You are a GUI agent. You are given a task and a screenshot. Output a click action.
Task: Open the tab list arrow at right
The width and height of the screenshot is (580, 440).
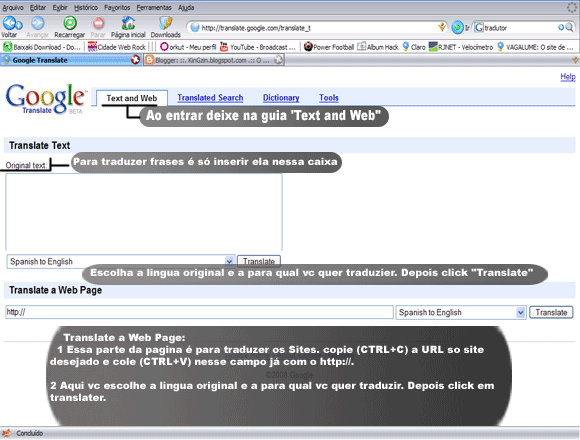tap(575, 60)
